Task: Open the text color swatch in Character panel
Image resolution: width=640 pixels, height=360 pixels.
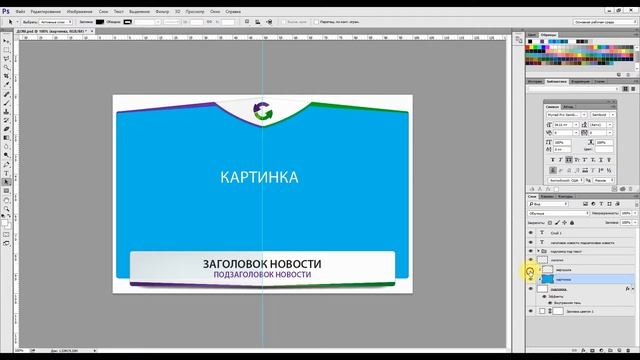Action: pyautogui.click(x=604, y=150)
